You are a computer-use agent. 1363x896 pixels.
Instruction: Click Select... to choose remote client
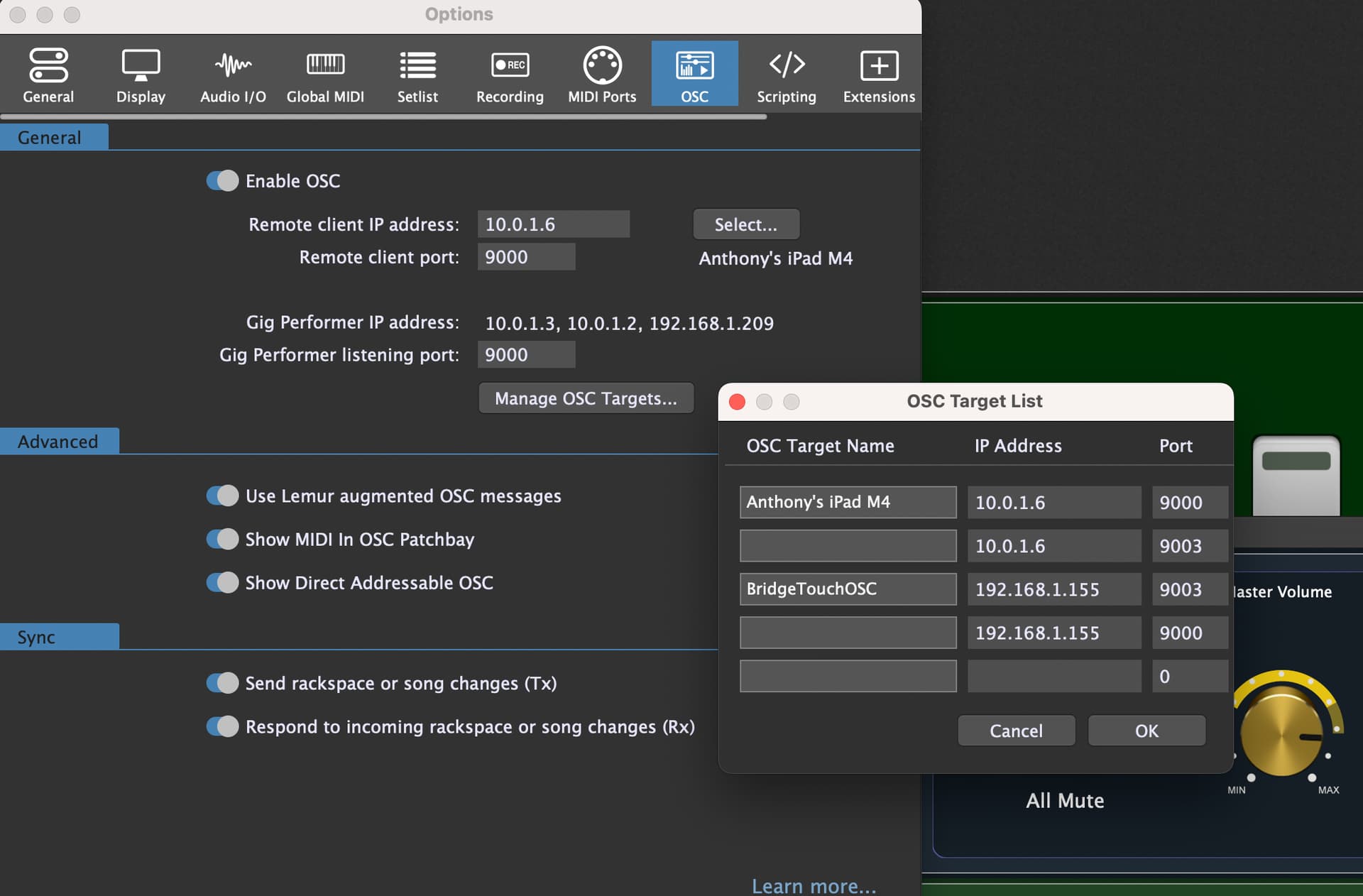(745, 224)
